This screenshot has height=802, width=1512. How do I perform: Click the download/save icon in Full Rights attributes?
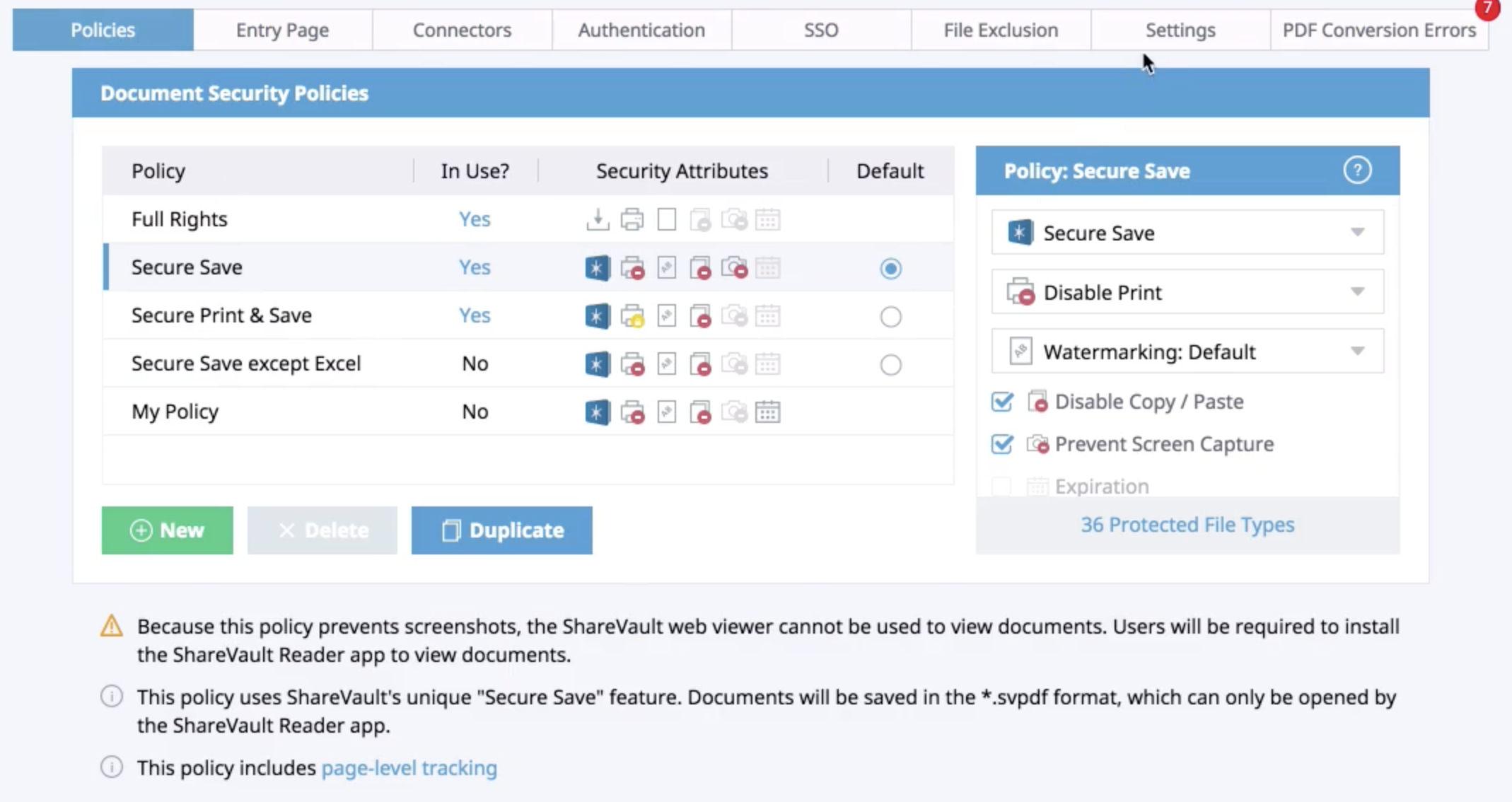597,219
